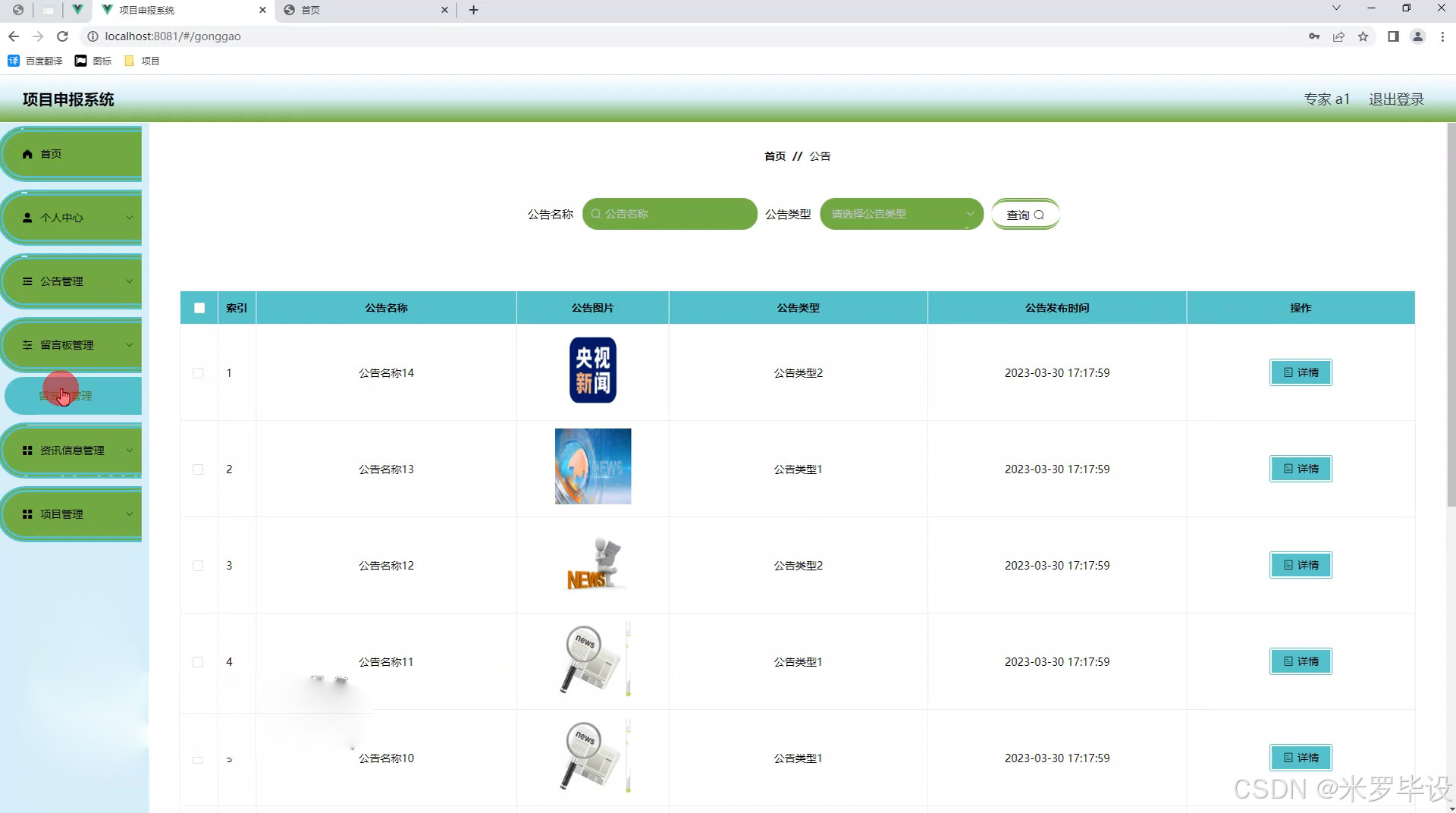Click the grid icon beside 资讯信息管理
Viewport: 1456px width, 813px height.
[27, 450]
